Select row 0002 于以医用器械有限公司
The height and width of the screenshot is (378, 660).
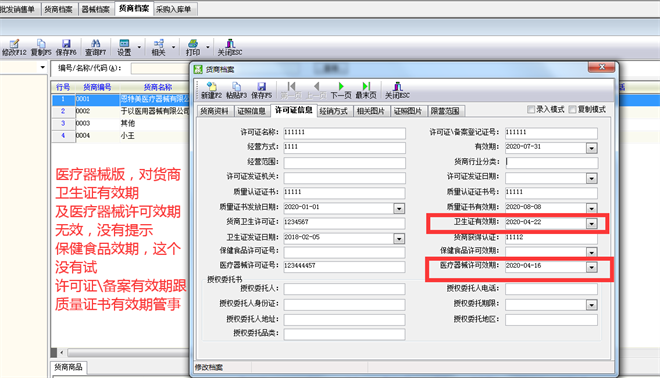pyautogui.click(x=120, y=112)
